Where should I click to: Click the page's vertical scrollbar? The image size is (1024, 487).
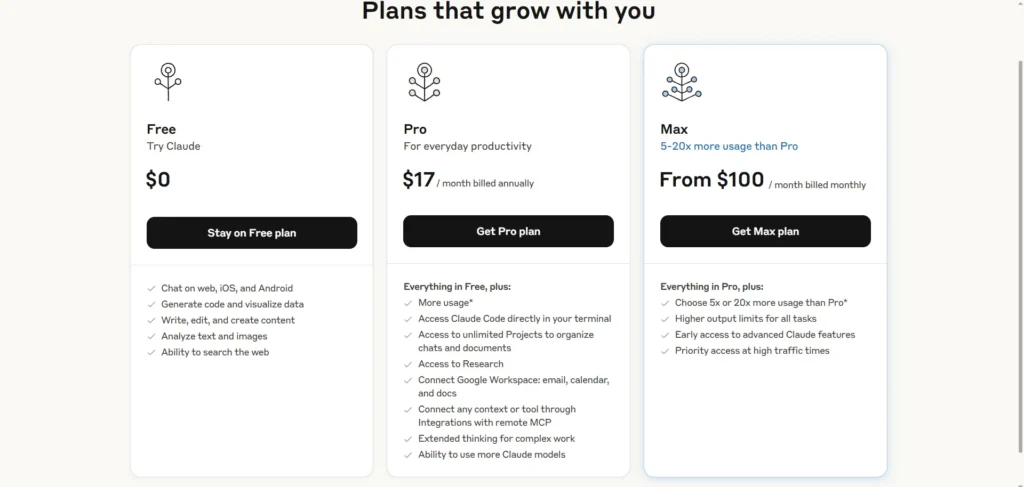[1020, 255]
